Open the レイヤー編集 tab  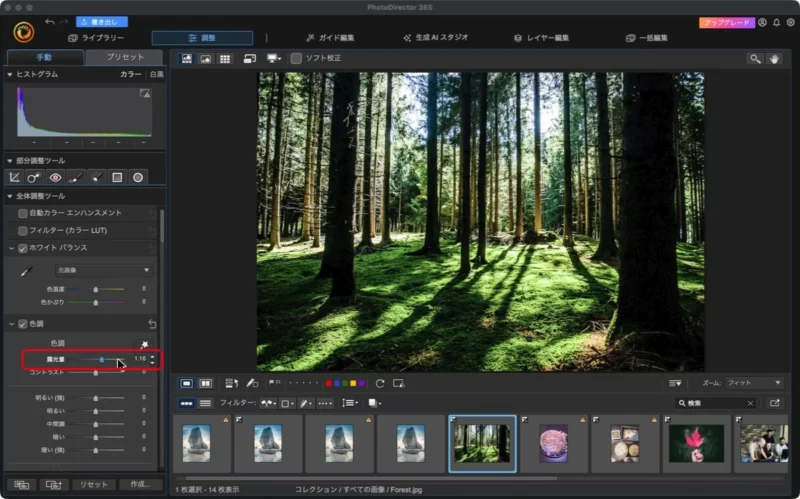coord(541,38)
